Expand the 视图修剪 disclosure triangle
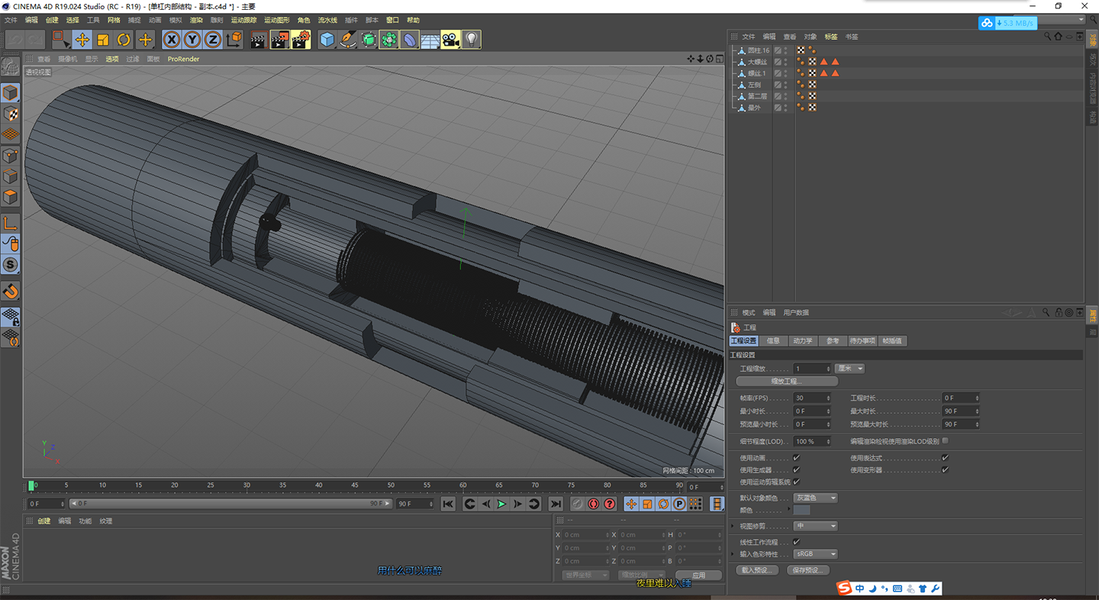Image resolution: width=1099 pixels, height=600 pixels. (x=733, y=526)
